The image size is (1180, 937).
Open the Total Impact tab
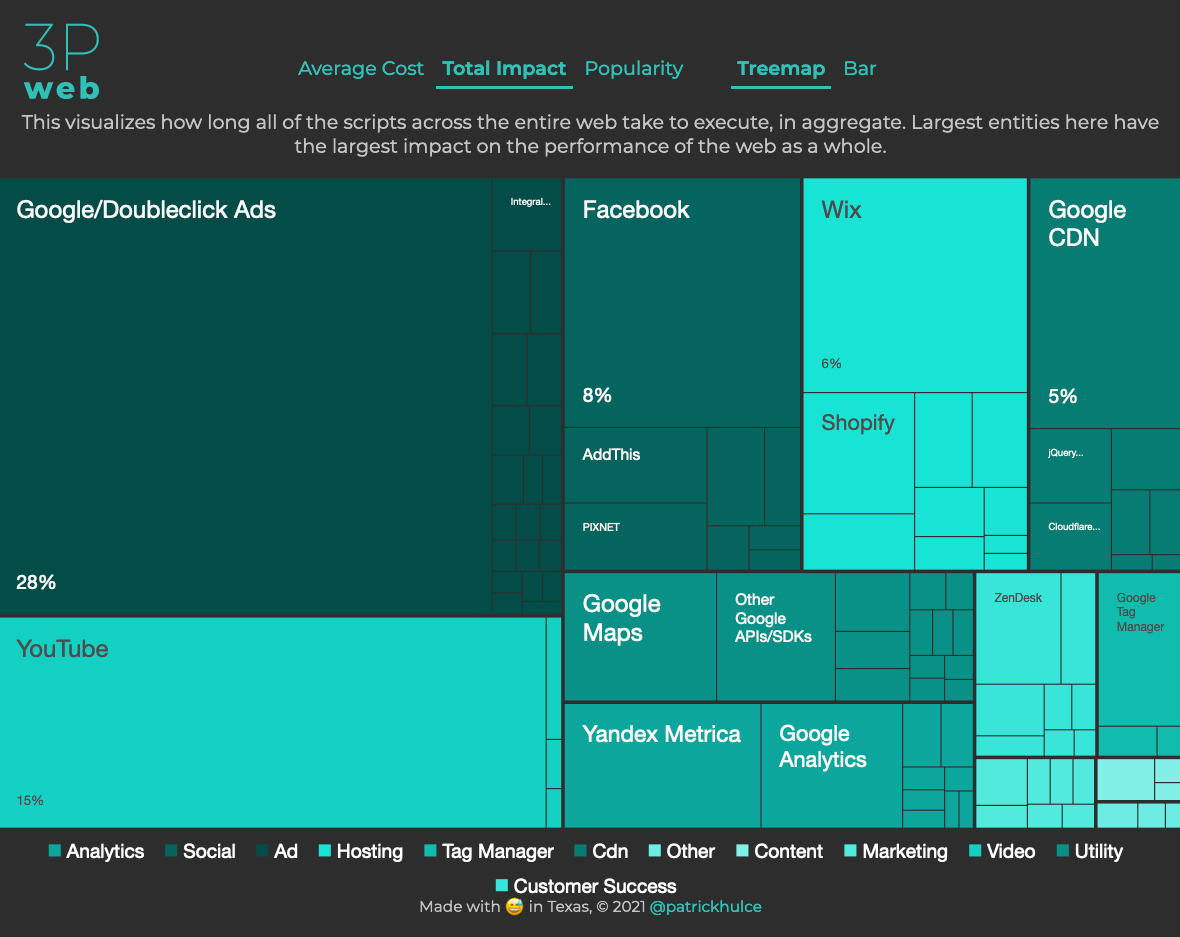pos(503,68)
